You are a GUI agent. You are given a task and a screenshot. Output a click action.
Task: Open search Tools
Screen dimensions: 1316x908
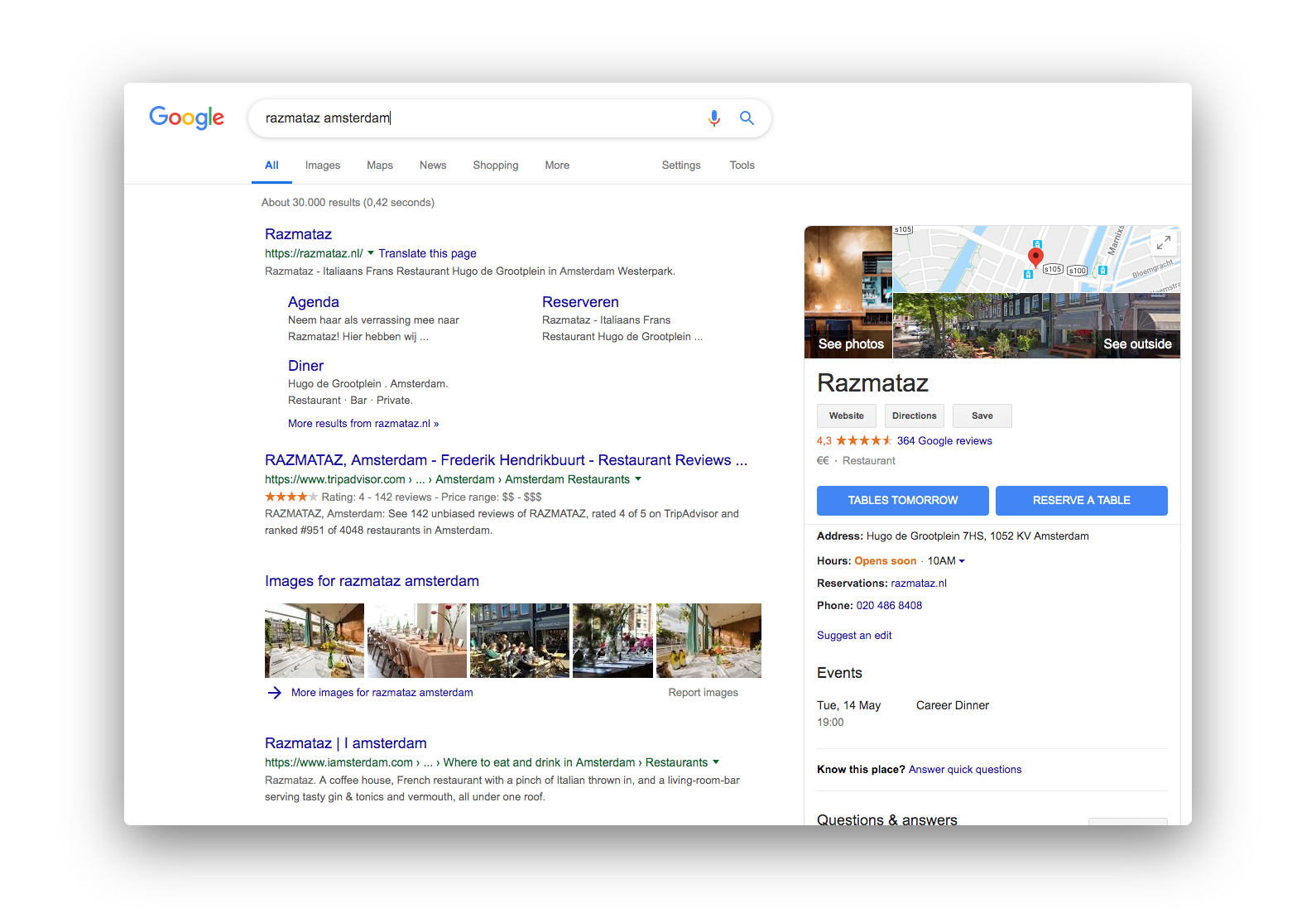pos(742,166)
